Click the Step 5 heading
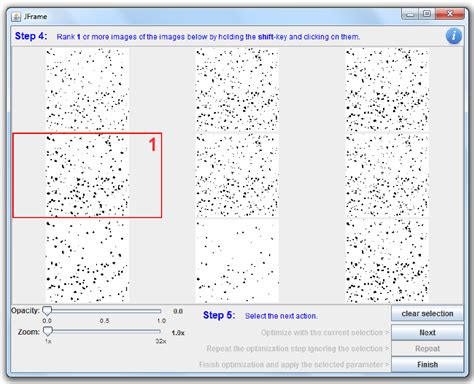Image resolution: width=474 pixels, height=384 pixels. (x=219, y=315)
